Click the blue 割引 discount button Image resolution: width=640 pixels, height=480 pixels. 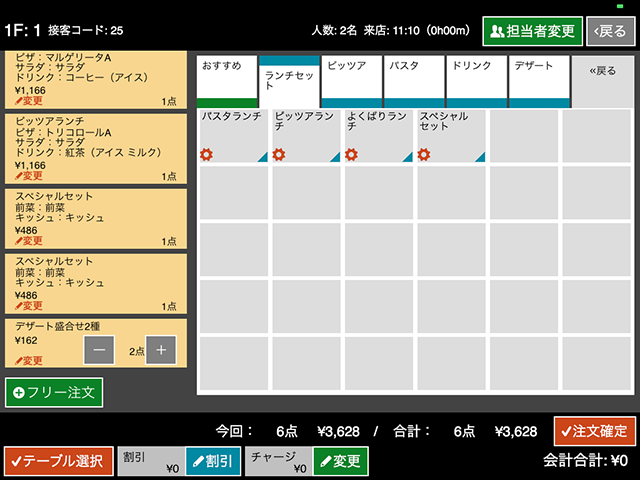point(212,461)
